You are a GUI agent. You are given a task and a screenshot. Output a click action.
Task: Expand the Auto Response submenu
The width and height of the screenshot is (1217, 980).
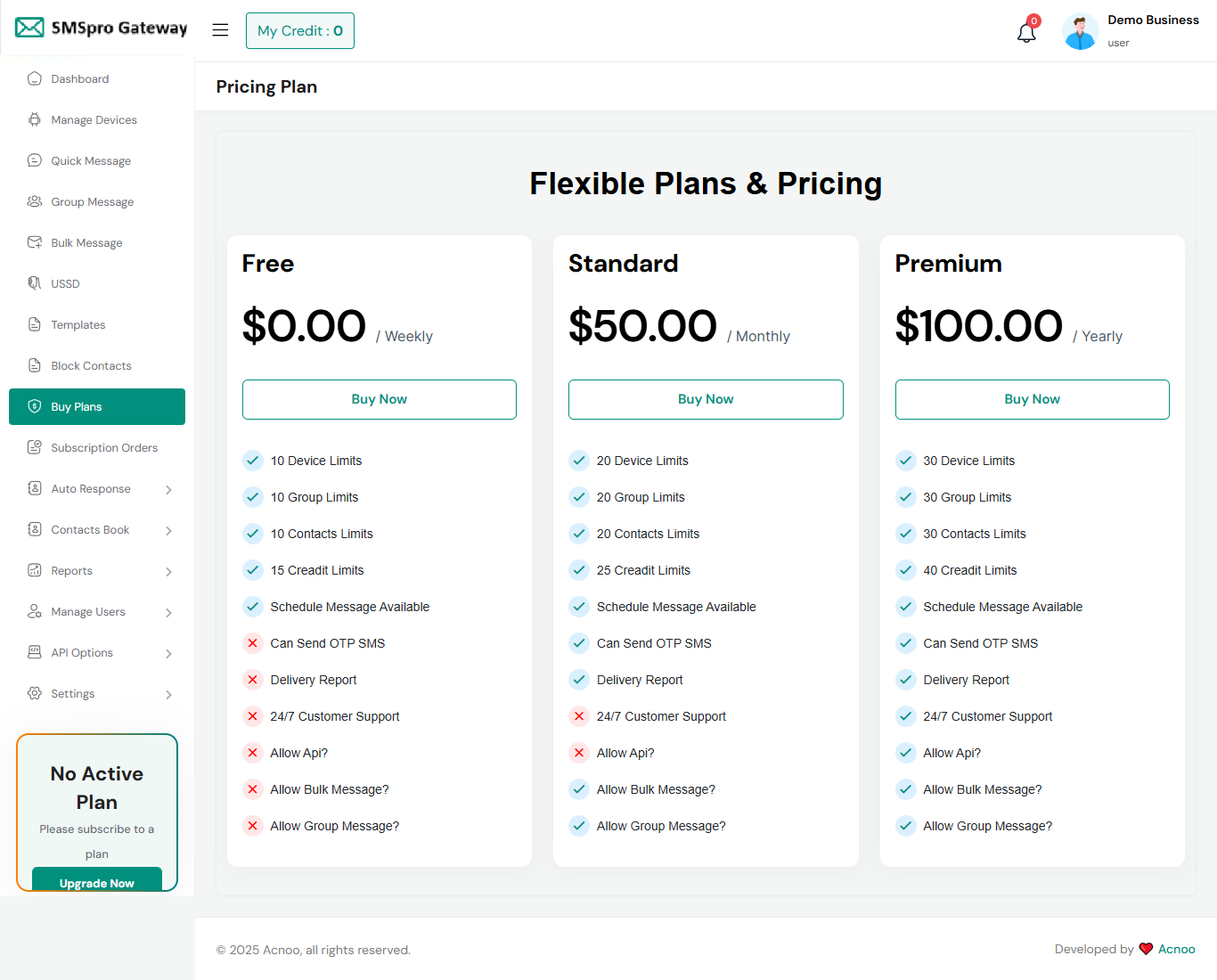click(168, 489)
